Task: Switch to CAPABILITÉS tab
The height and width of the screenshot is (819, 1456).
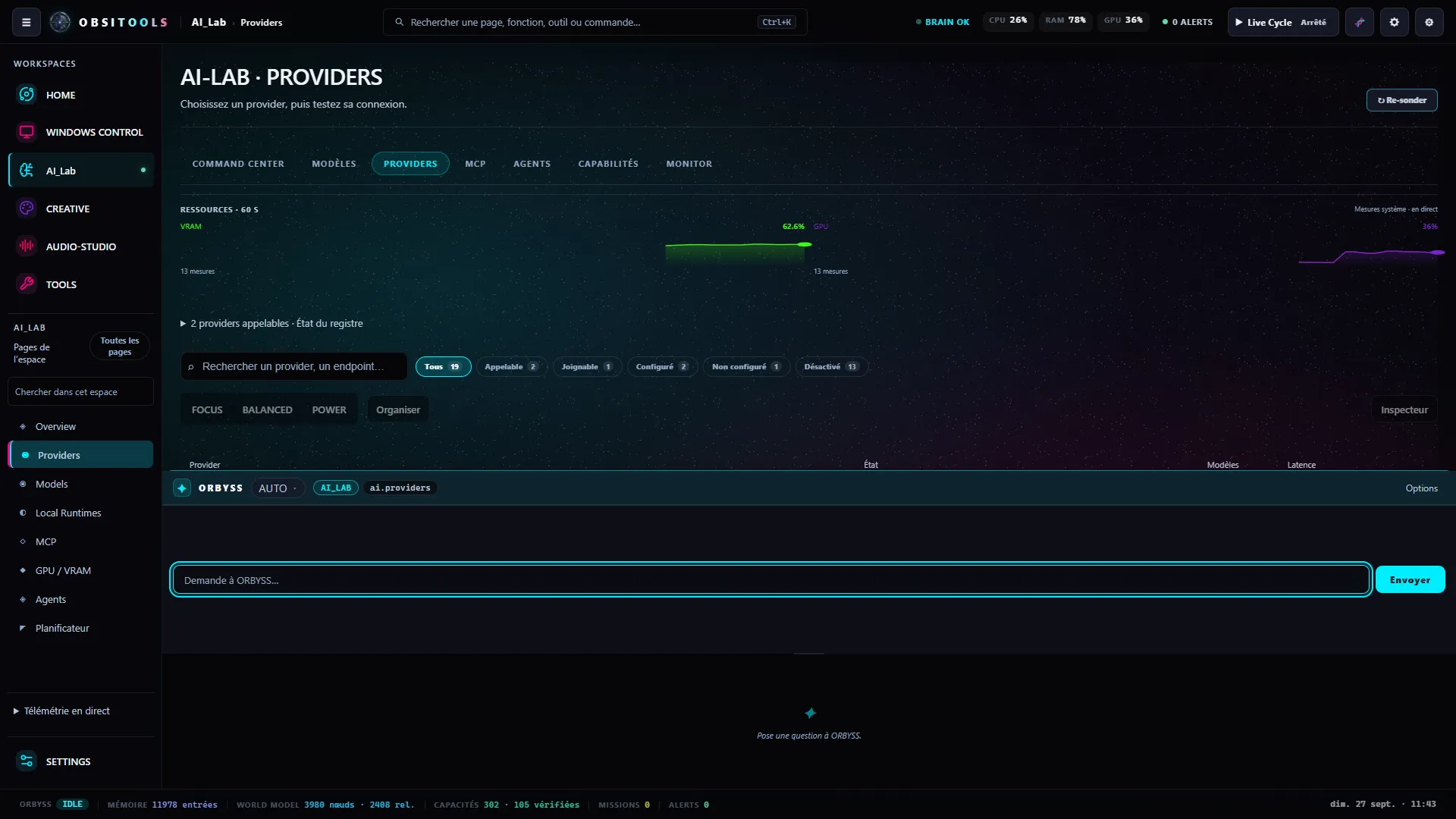Action: tap(608, 164)
